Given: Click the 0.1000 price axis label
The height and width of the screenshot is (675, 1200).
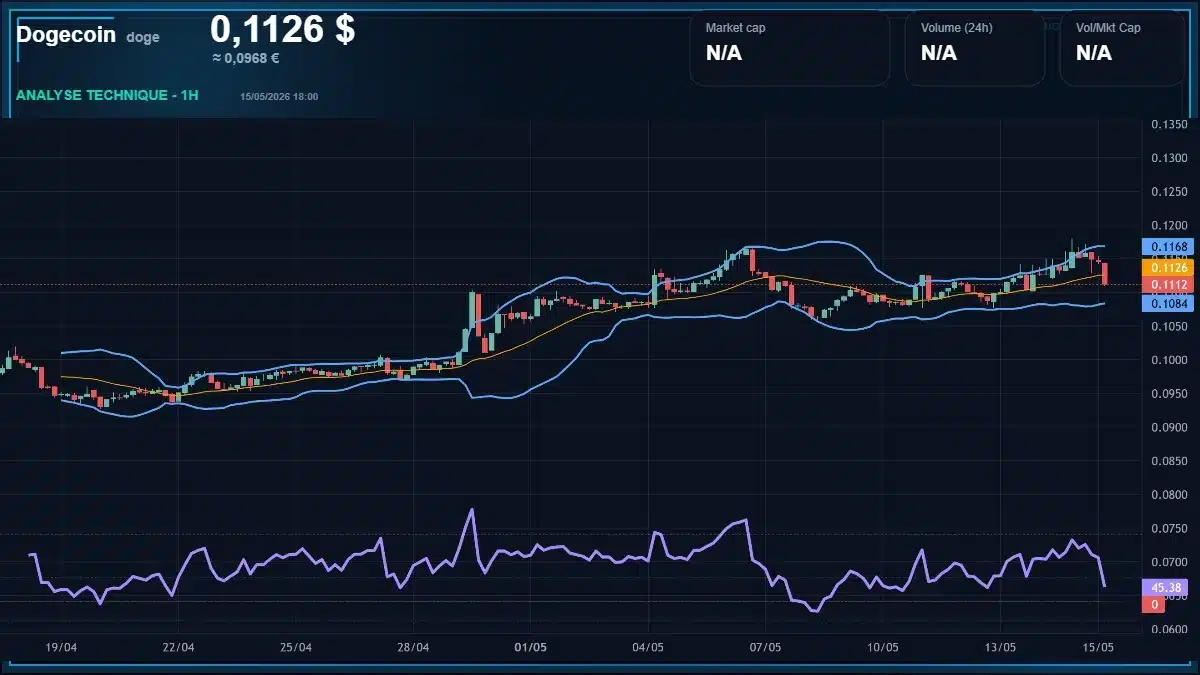Looking at the screenshot, I should click(1169, 361).
